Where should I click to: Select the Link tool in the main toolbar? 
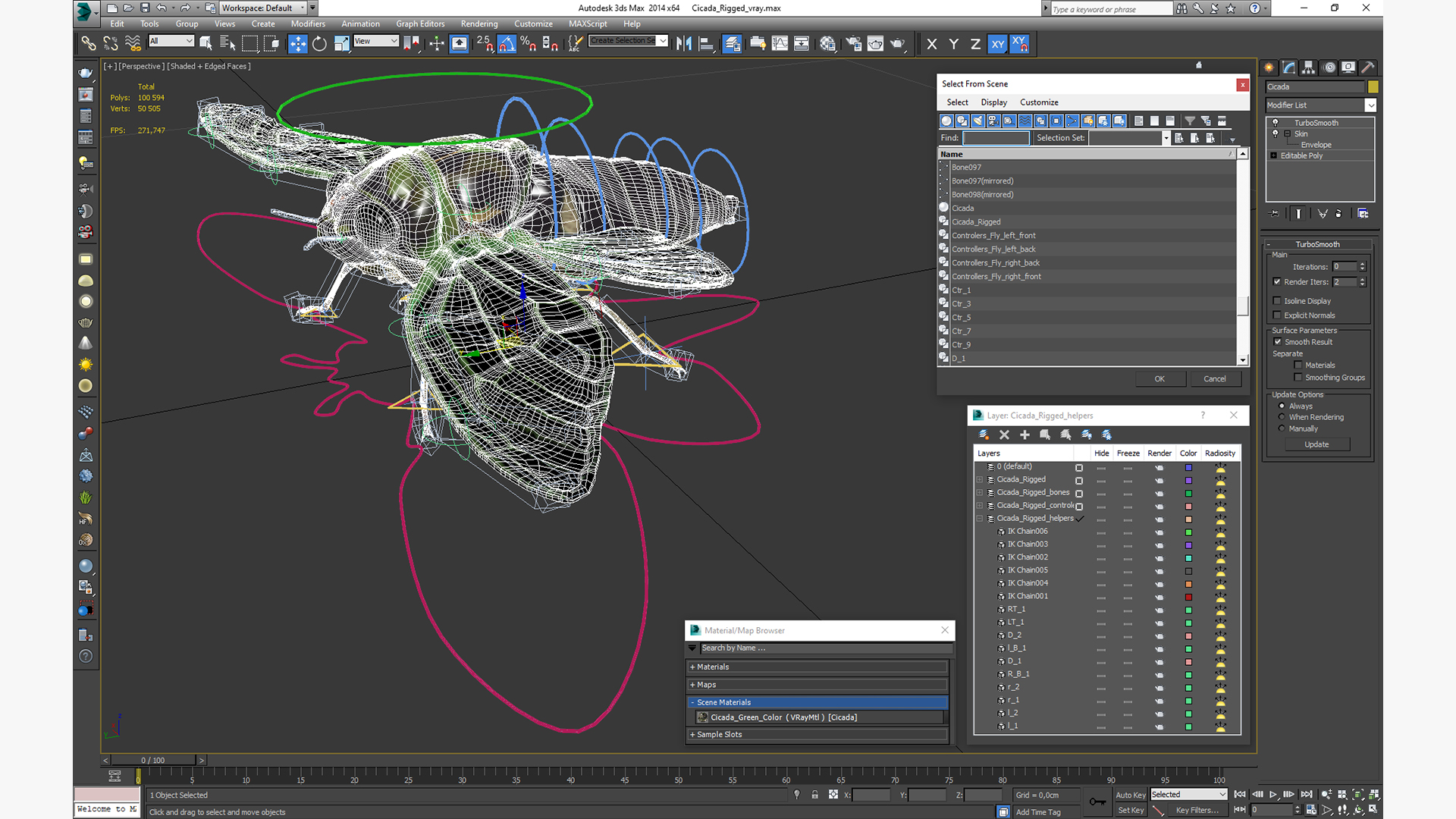coord(89,44)
